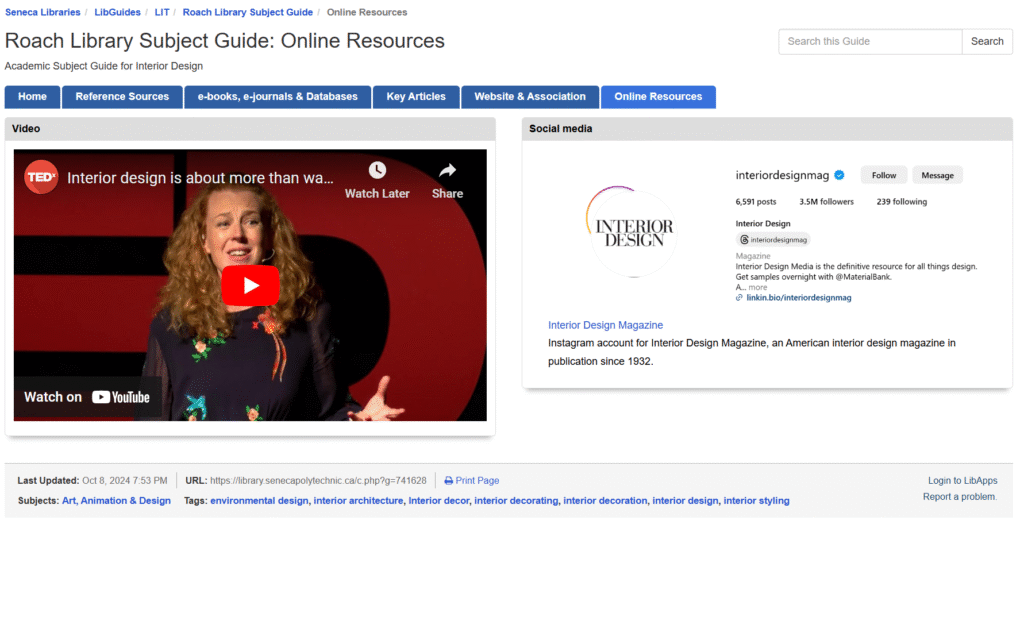This screenshot has height=632, width=1024.
Task: Click the Message button
Action: click(x=937, y=175)
